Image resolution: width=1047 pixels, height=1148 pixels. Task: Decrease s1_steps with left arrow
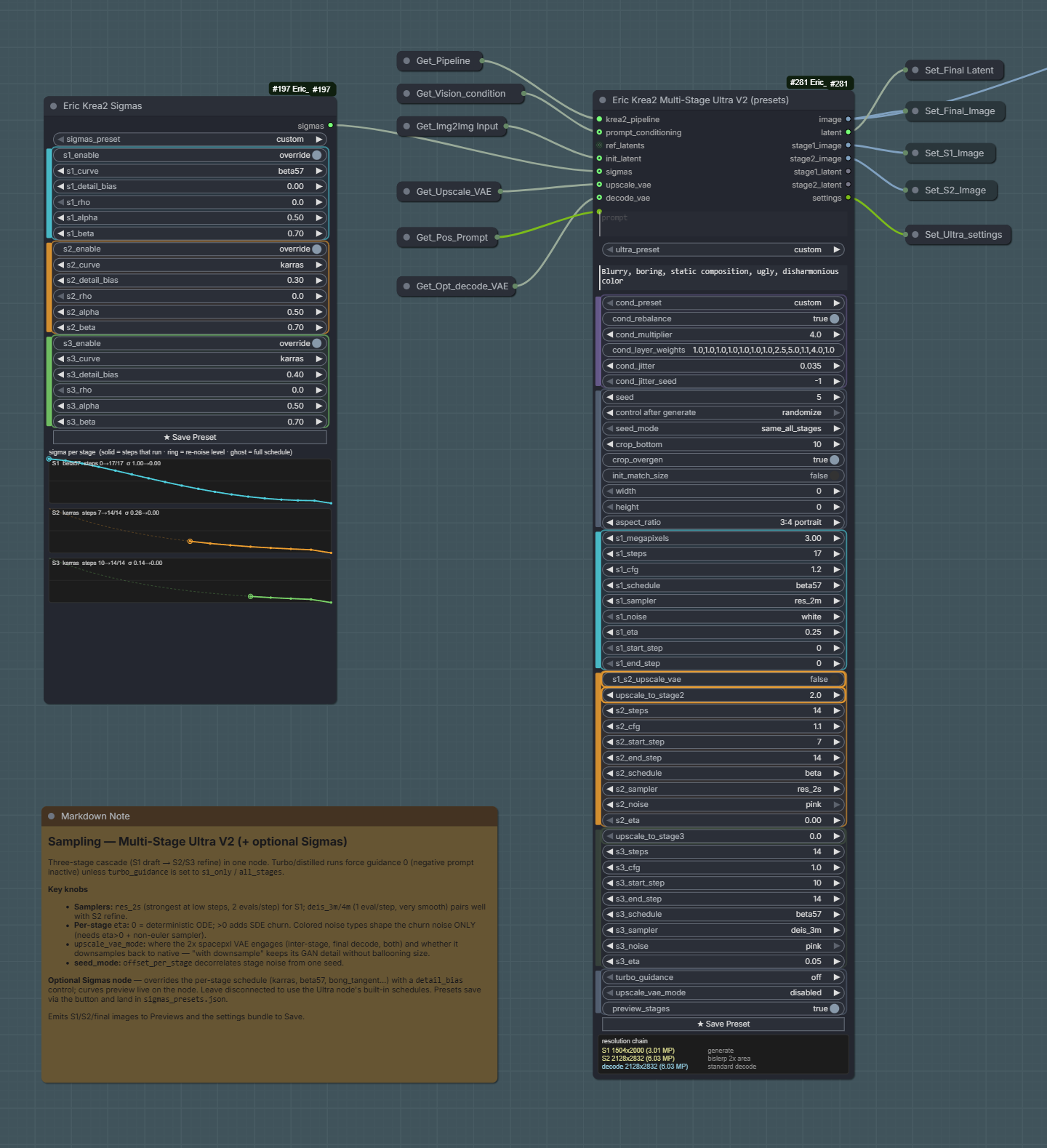pyautogui.click(x=610, y=553)
